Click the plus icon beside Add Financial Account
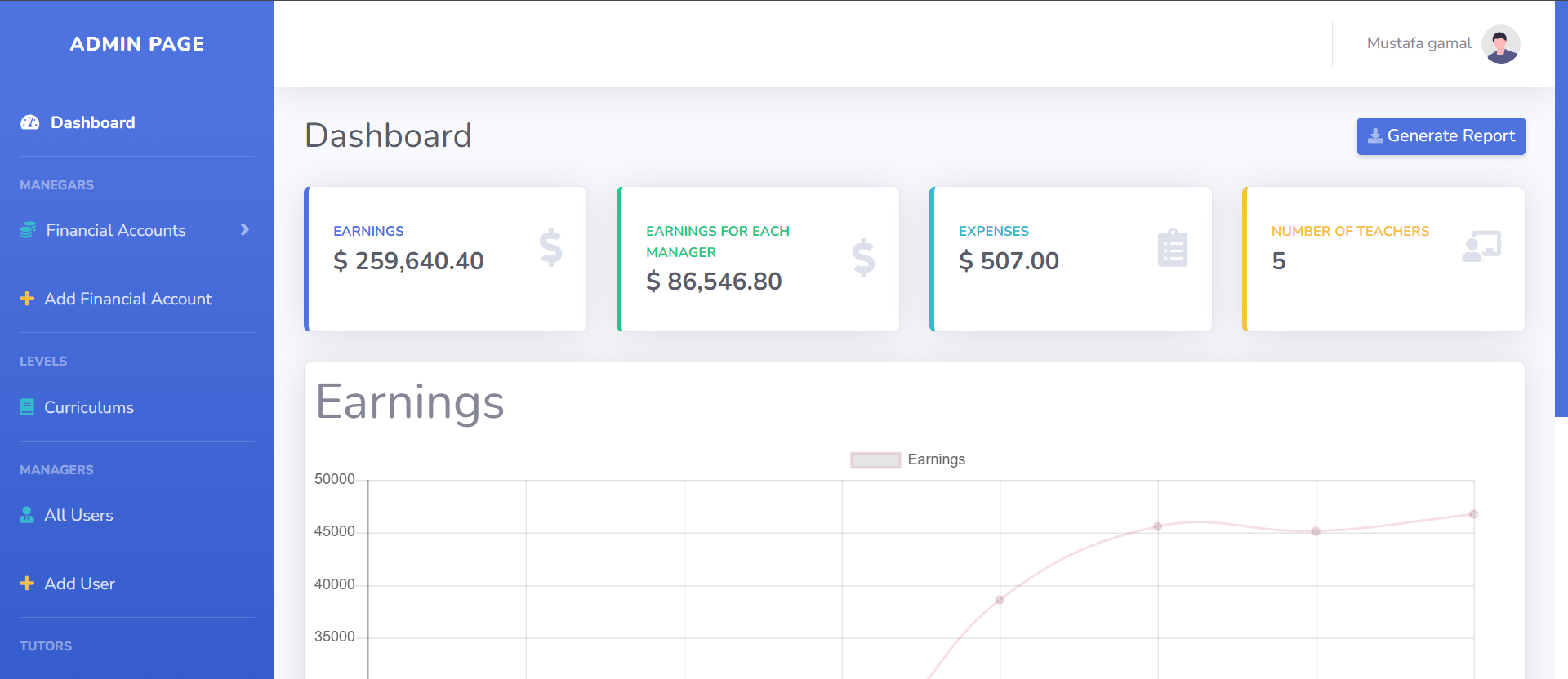The height and width of the screenshot is (679, 1568). pos(27,299)
